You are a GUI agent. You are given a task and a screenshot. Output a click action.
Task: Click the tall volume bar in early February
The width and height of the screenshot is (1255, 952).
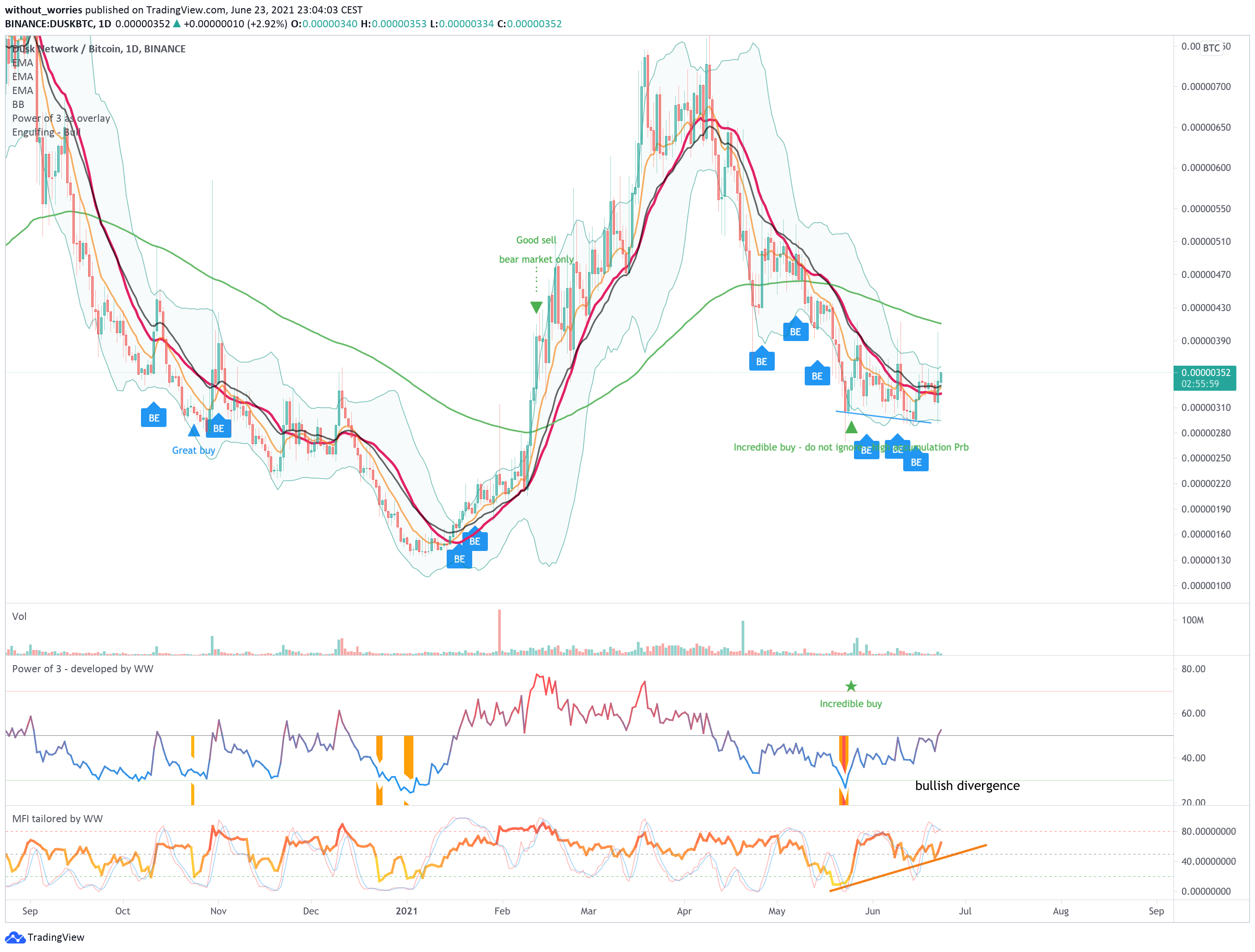click(499, 632)
